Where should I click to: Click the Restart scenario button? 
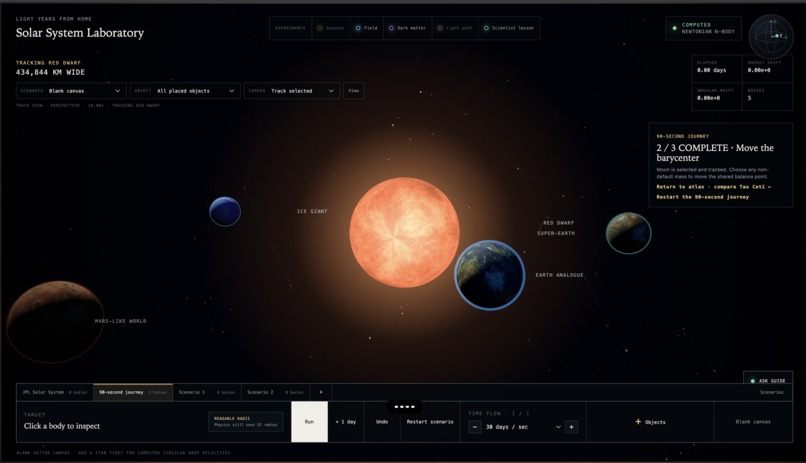[x=430, y=422]
